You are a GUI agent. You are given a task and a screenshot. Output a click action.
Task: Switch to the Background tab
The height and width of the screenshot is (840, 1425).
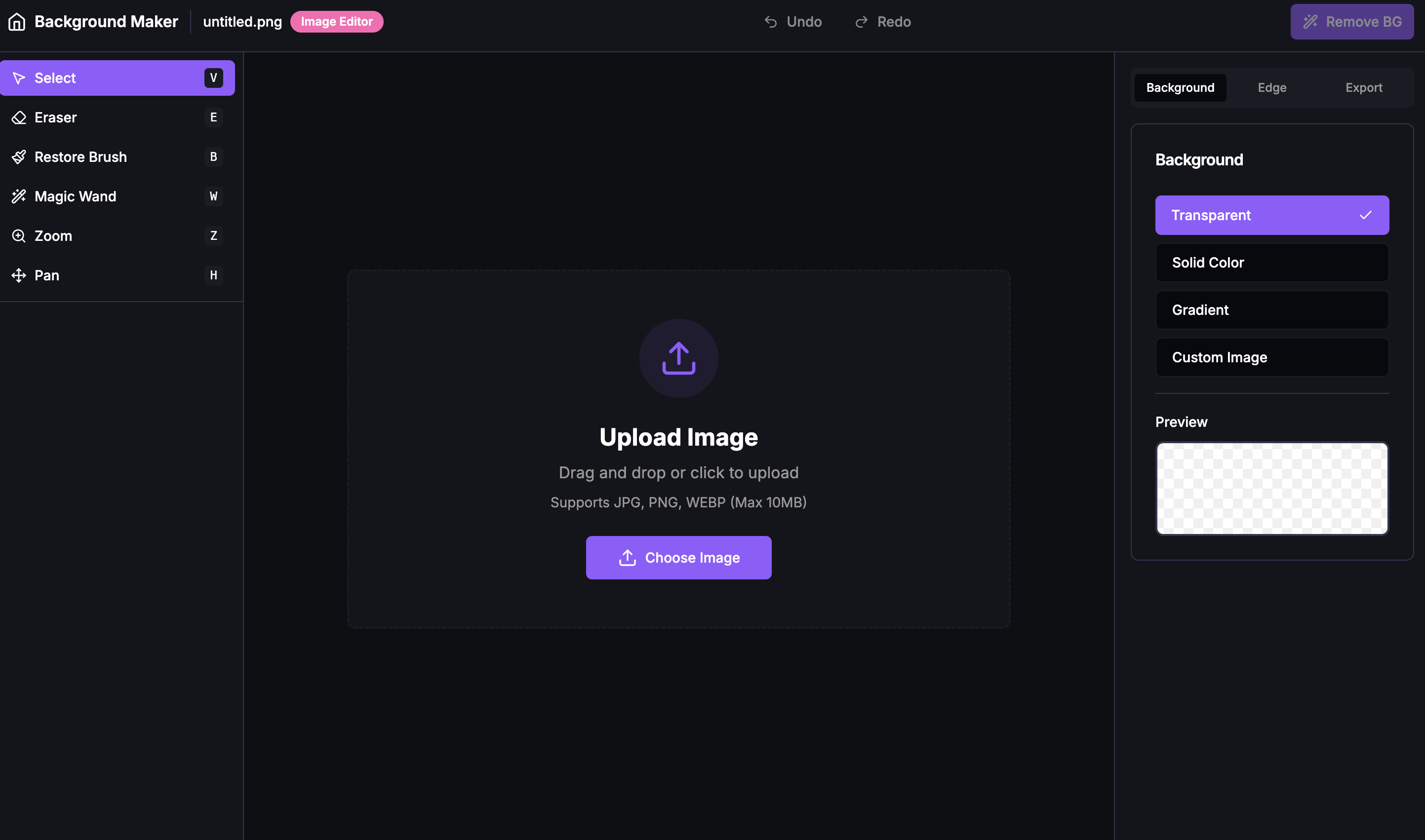pyautogui.click(x=1180, y=87)
